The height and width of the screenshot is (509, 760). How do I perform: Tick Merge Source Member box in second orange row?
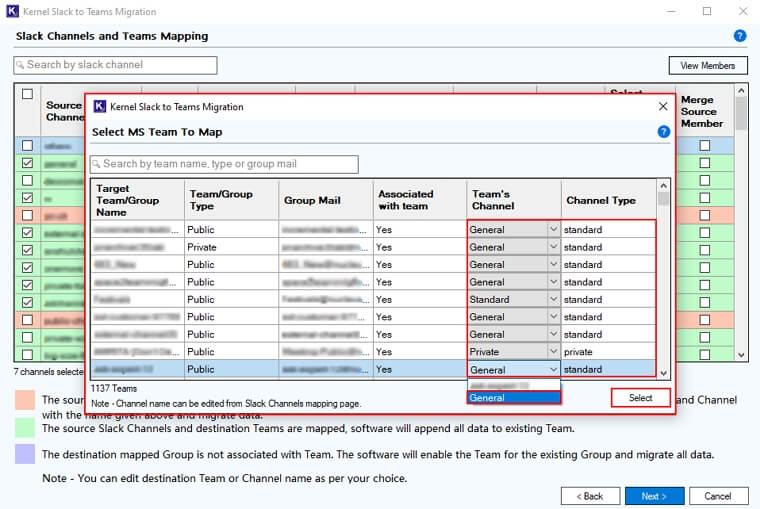coord(705,320)
